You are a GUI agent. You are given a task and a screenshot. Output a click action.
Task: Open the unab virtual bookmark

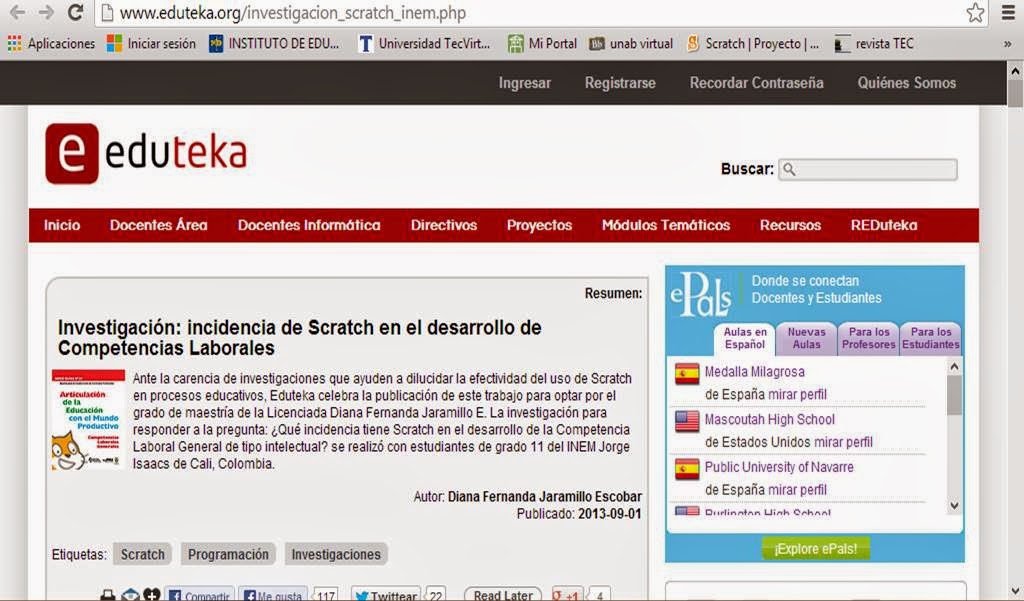click(x=631, y=44)
